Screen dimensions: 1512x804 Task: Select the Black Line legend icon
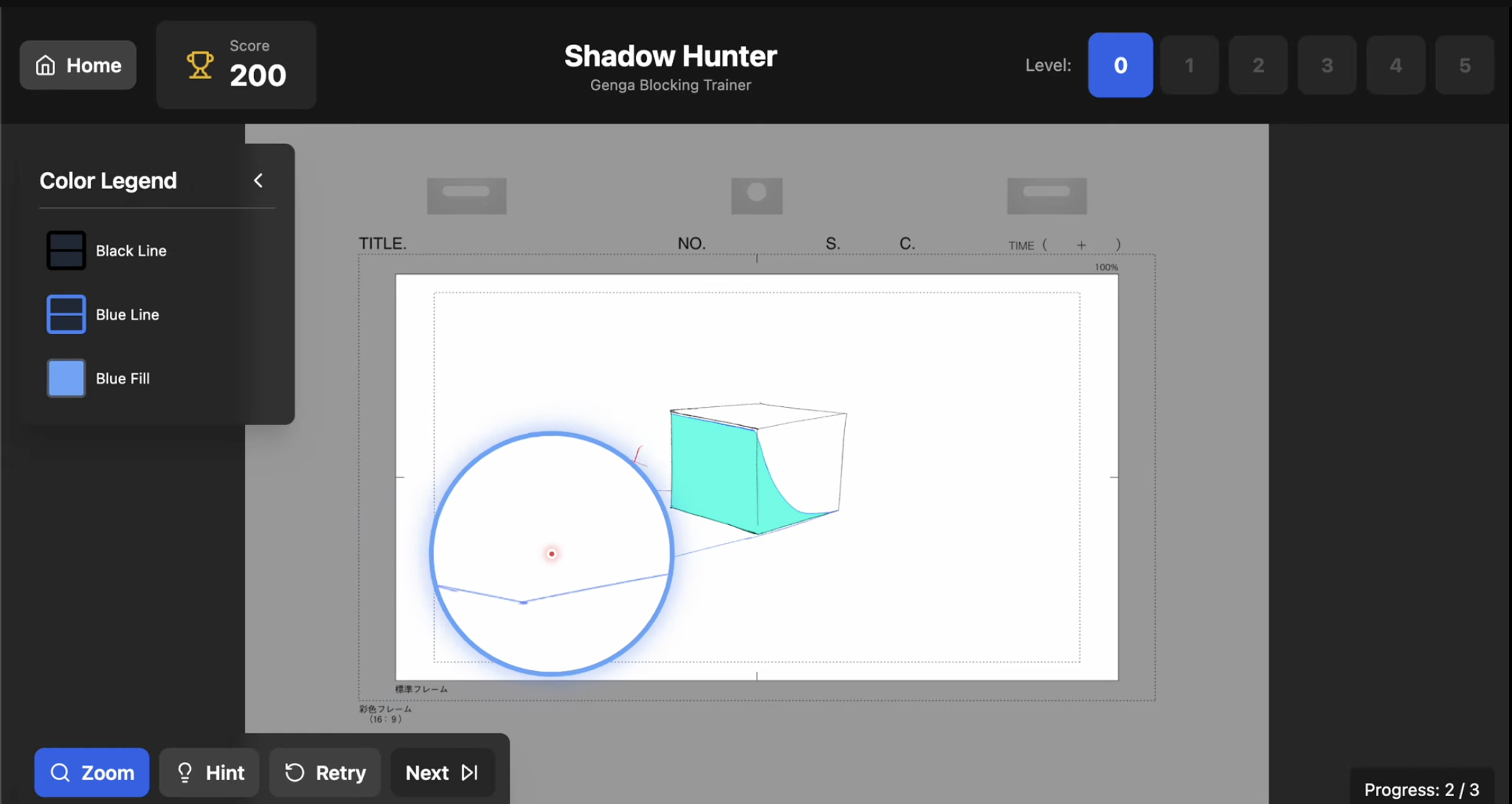[x=66, y=251]
